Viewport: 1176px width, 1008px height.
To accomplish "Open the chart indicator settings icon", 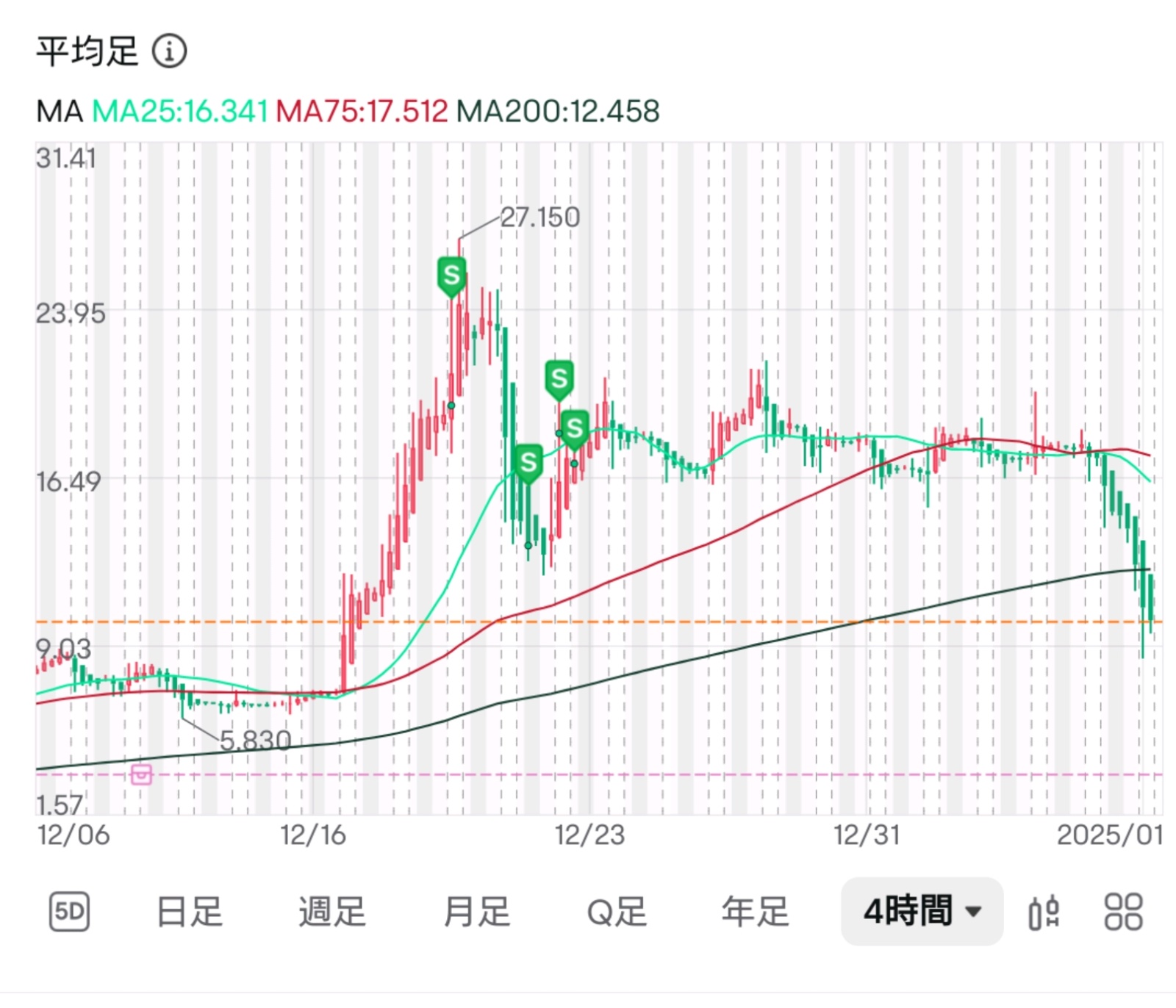I will point(1044,912).
